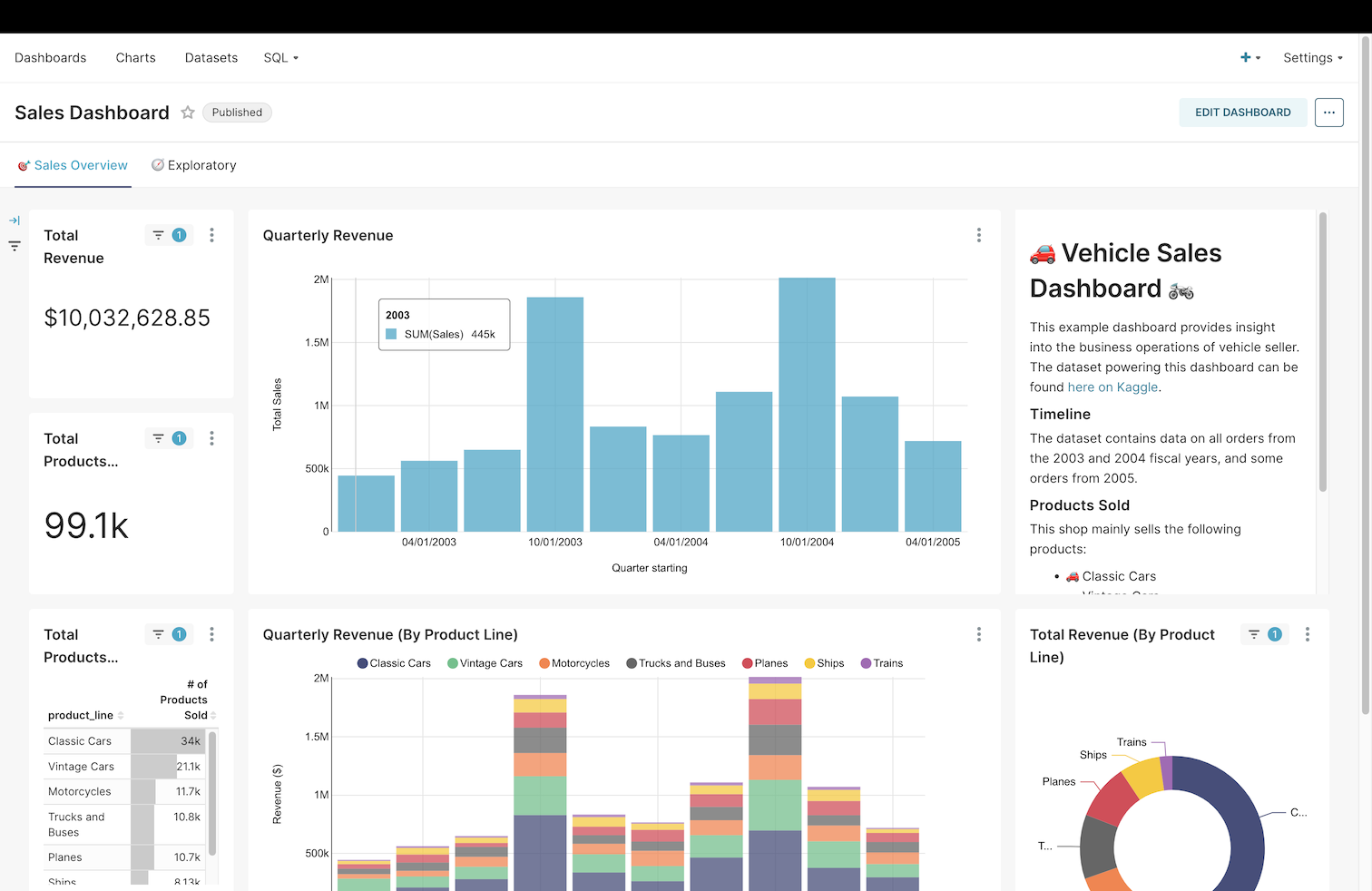Image resolution: width=1372 pixels, height=891 pixels.
Task: Click the 10.8k value in products table
Action: click(187, 817)
